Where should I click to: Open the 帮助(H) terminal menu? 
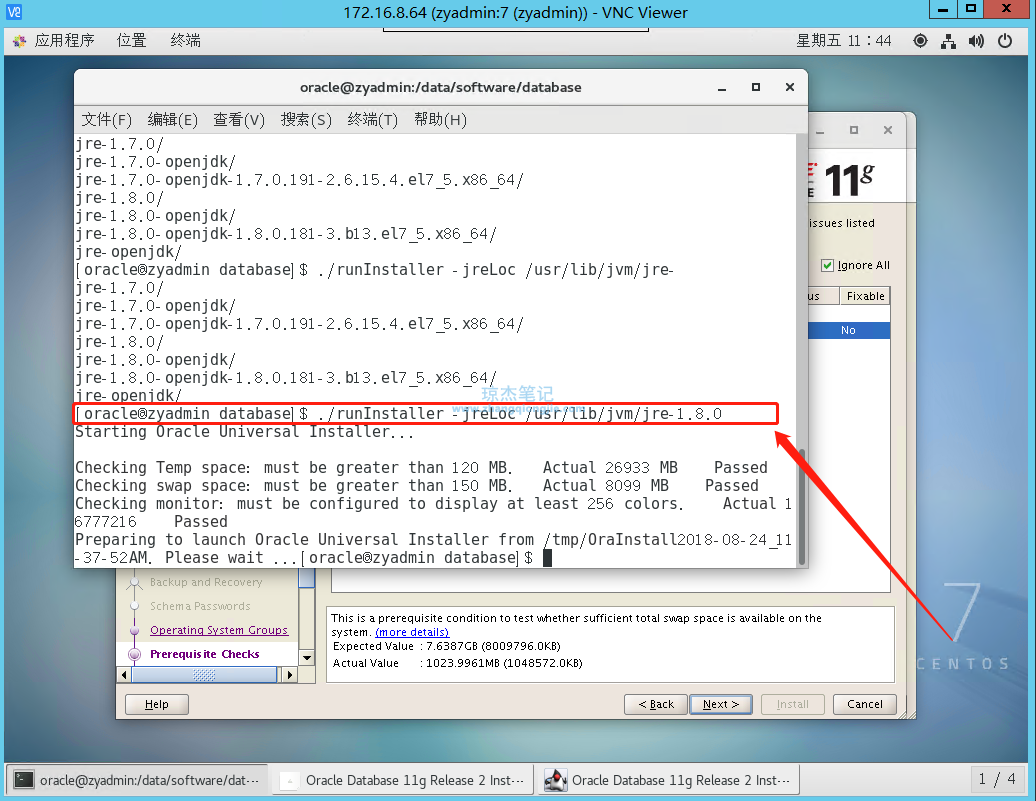[440, 120]
